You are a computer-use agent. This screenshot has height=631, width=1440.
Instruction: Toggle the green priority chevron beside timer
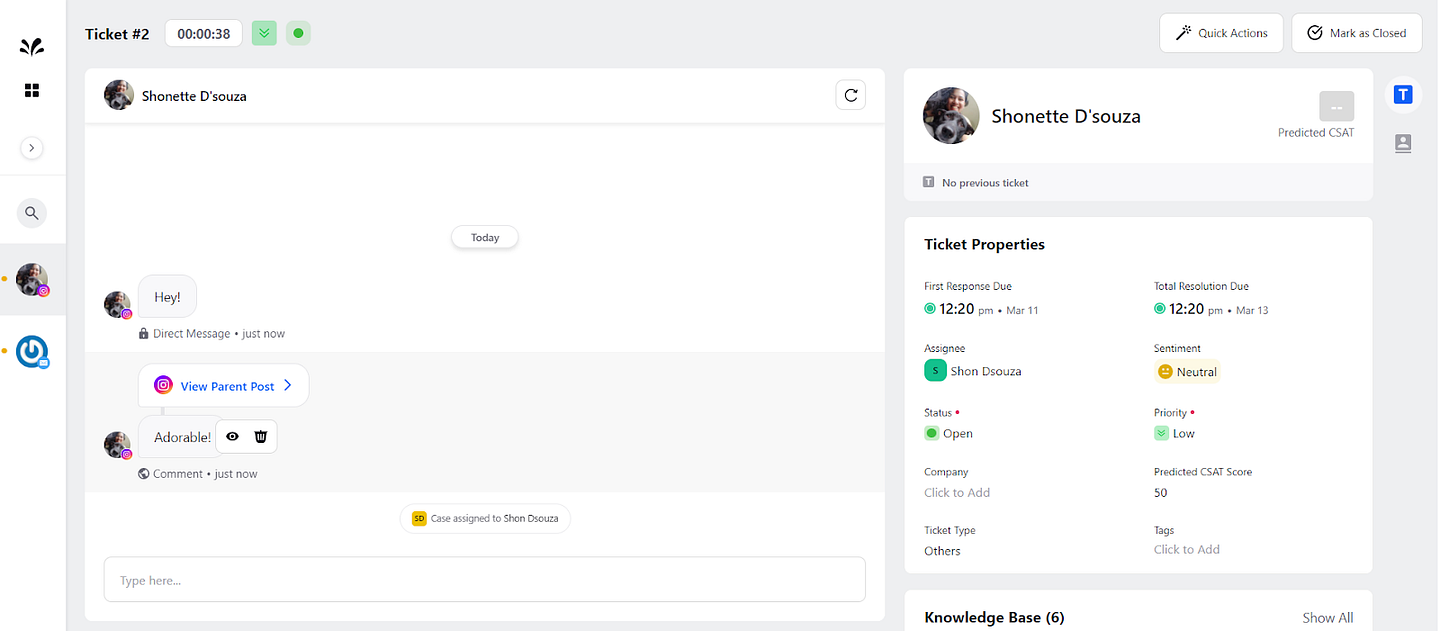(264, 34)
